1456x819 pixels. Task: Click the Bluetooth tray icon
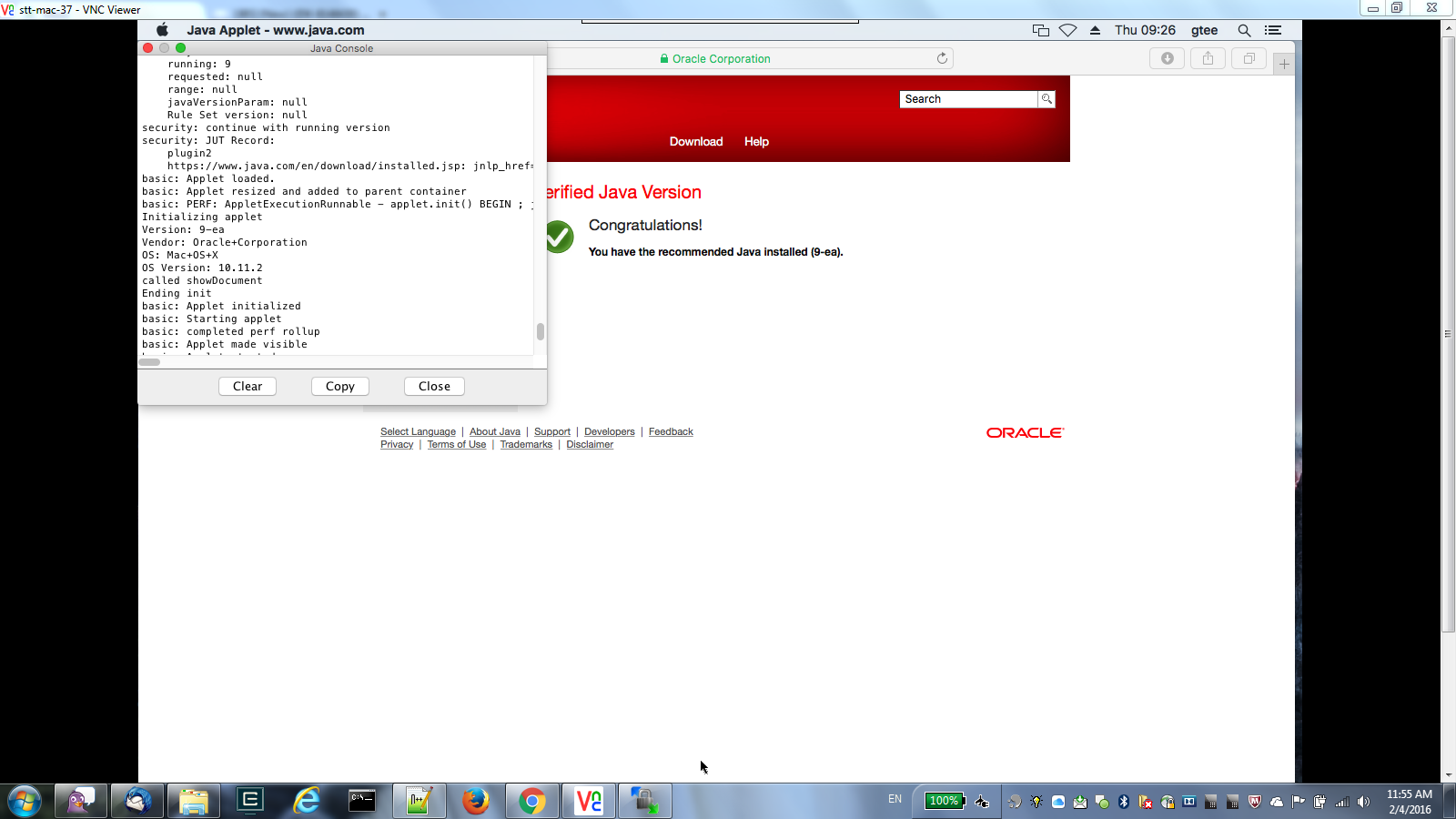click(x=1124, y=802)
